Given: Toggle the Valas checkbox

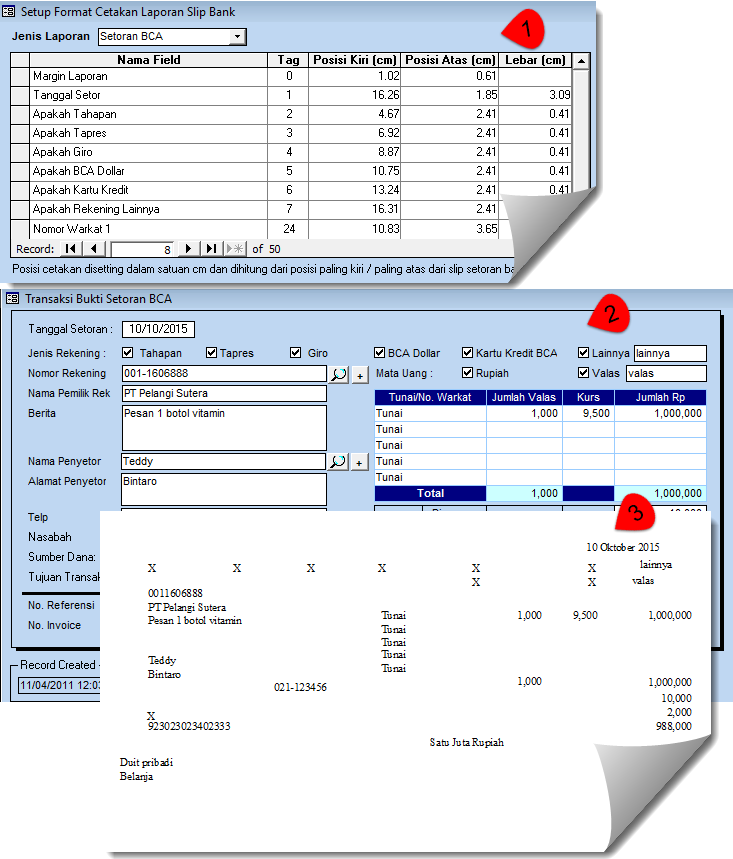Looking at the screenshot, I should (583, 373).
